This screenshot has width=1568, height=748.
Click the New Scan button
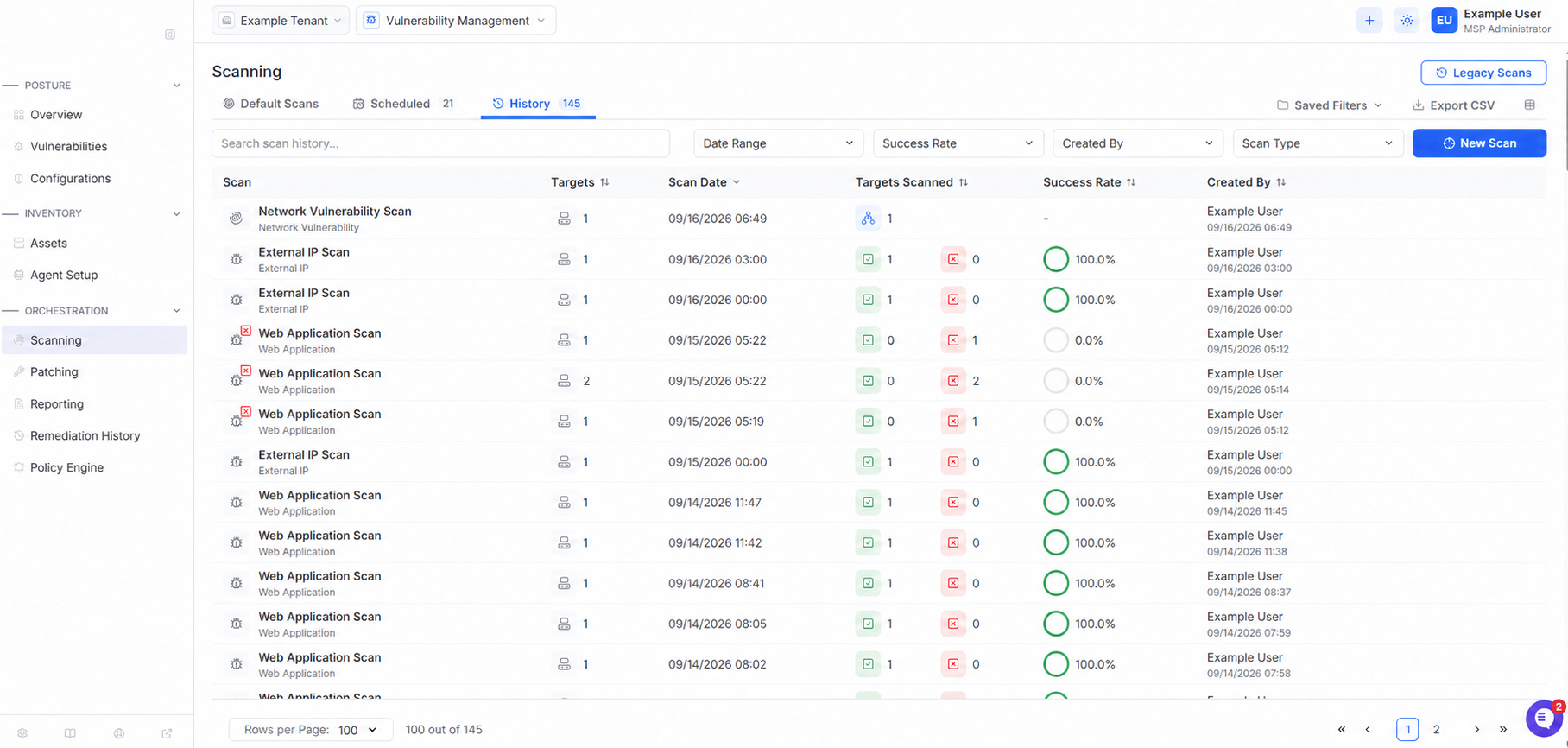point(1479,143)
